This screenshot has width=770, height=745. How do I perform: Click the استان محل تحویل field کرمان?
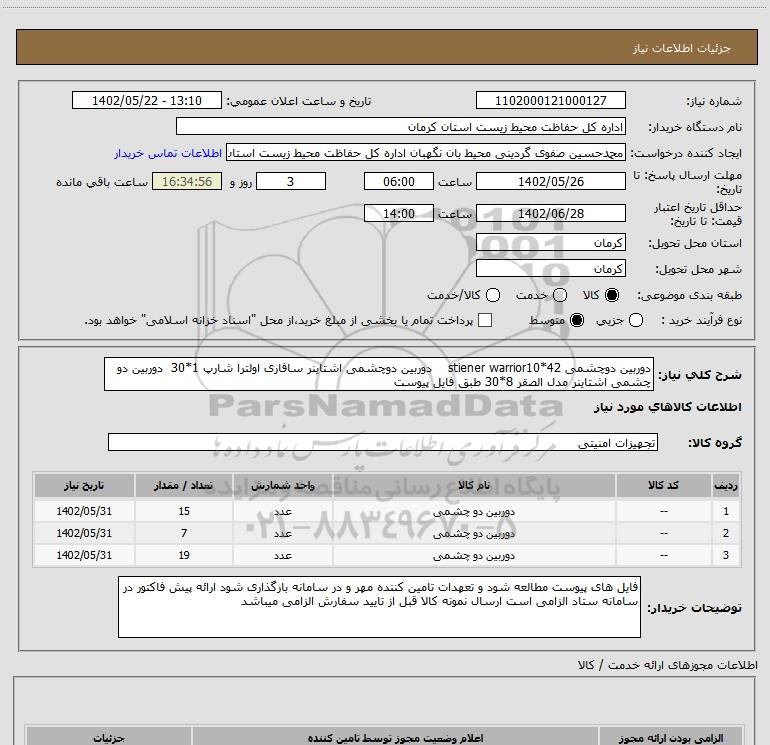point(550,243)
